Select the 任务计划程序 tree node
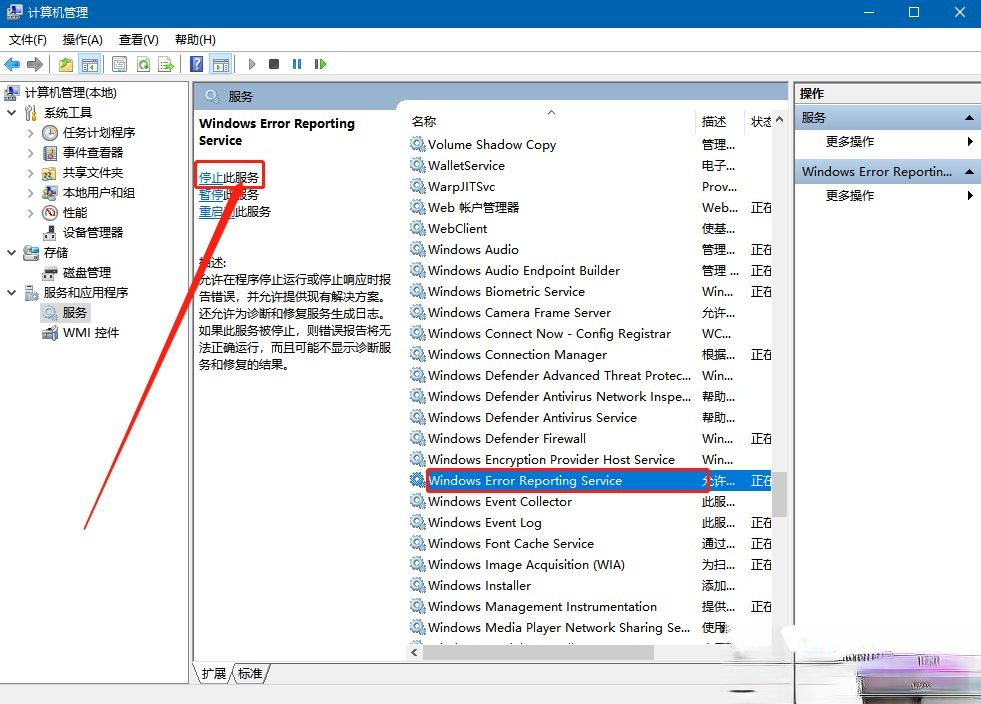The image size is (981, 704). point(99,133)
